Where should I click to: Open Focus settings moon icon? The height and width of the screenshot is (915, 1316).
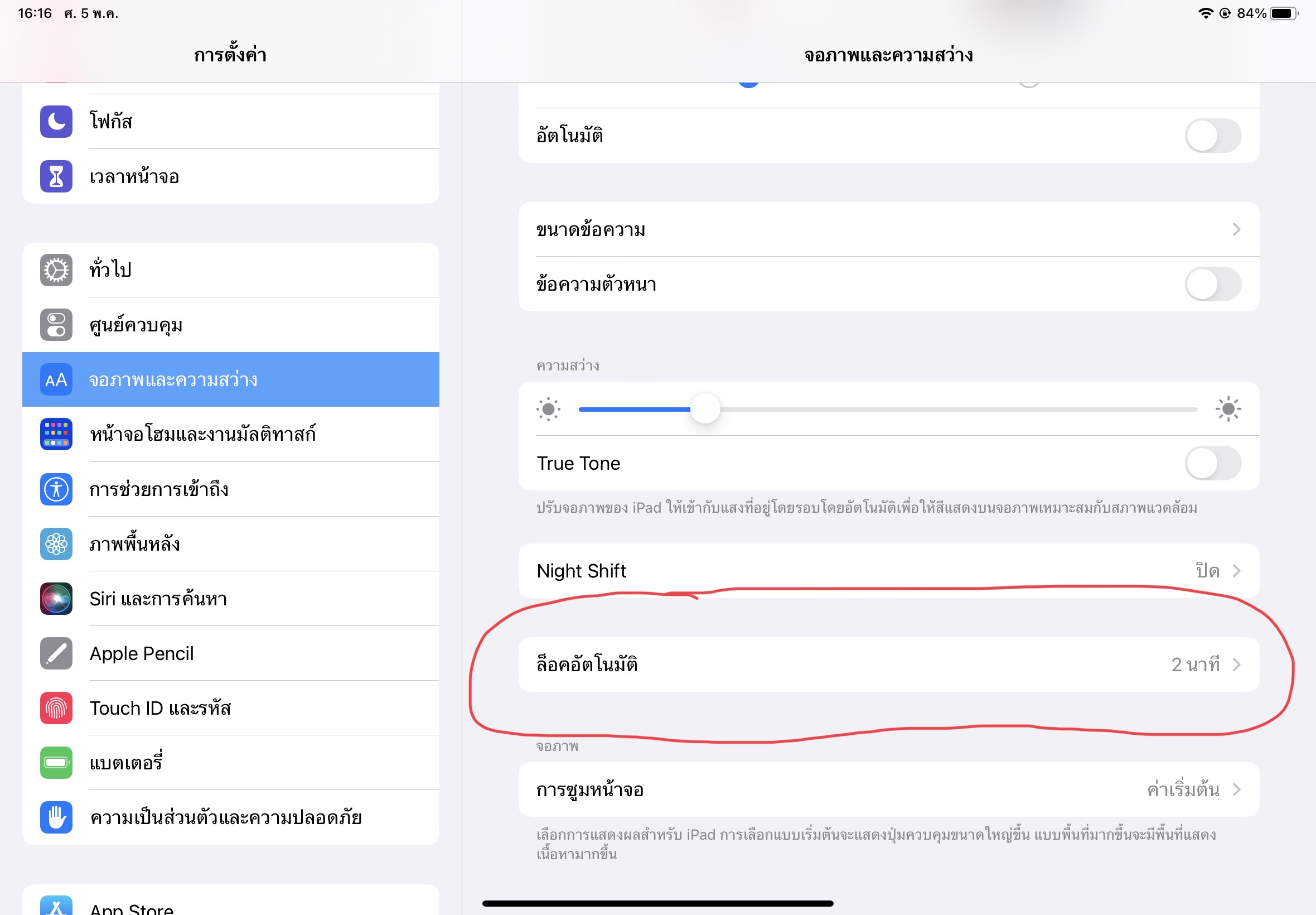pos(56,122)
